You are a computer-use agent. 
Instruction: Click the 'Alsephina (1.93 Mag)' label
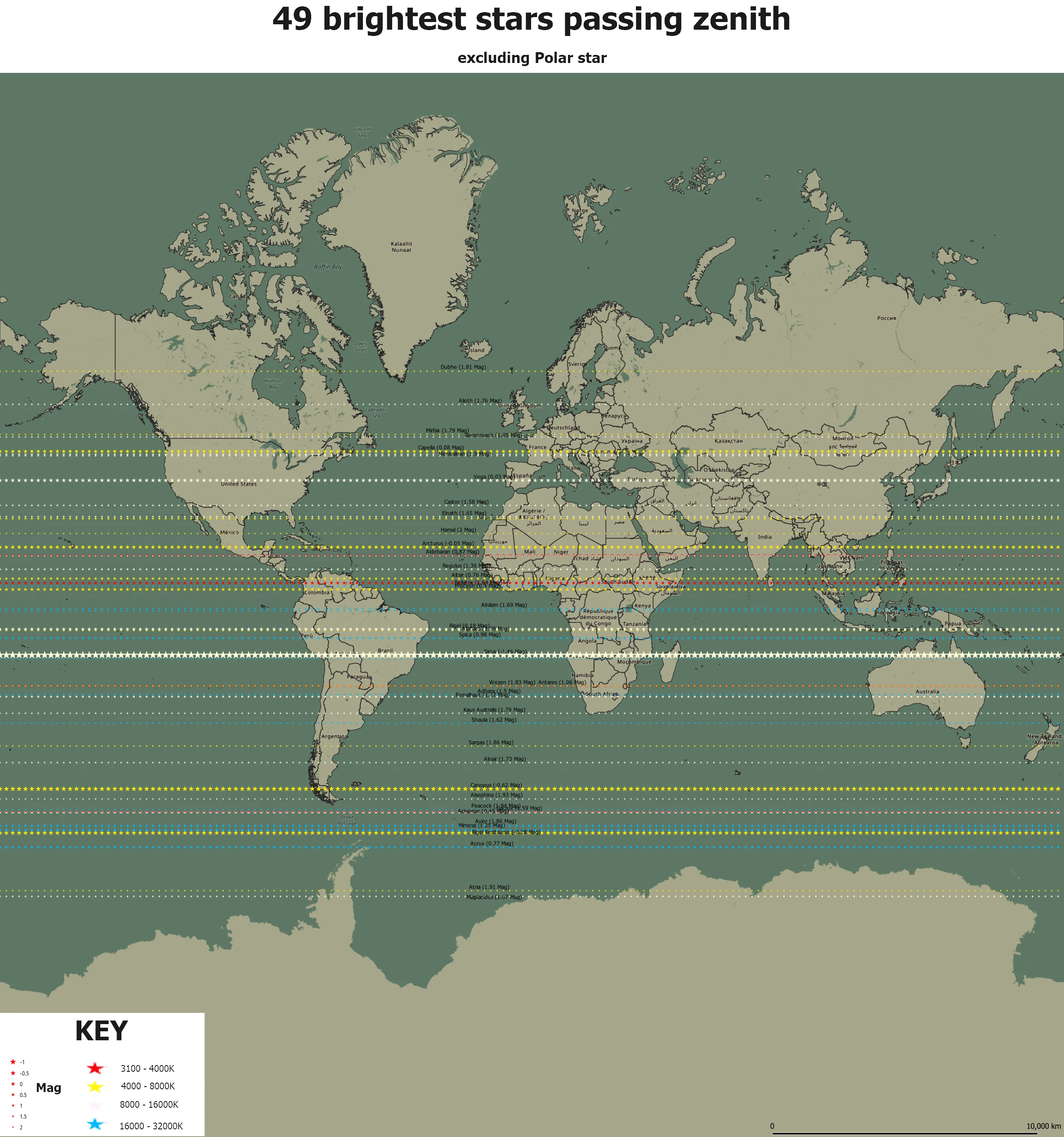pyautogui.click(x=496, y=796)
